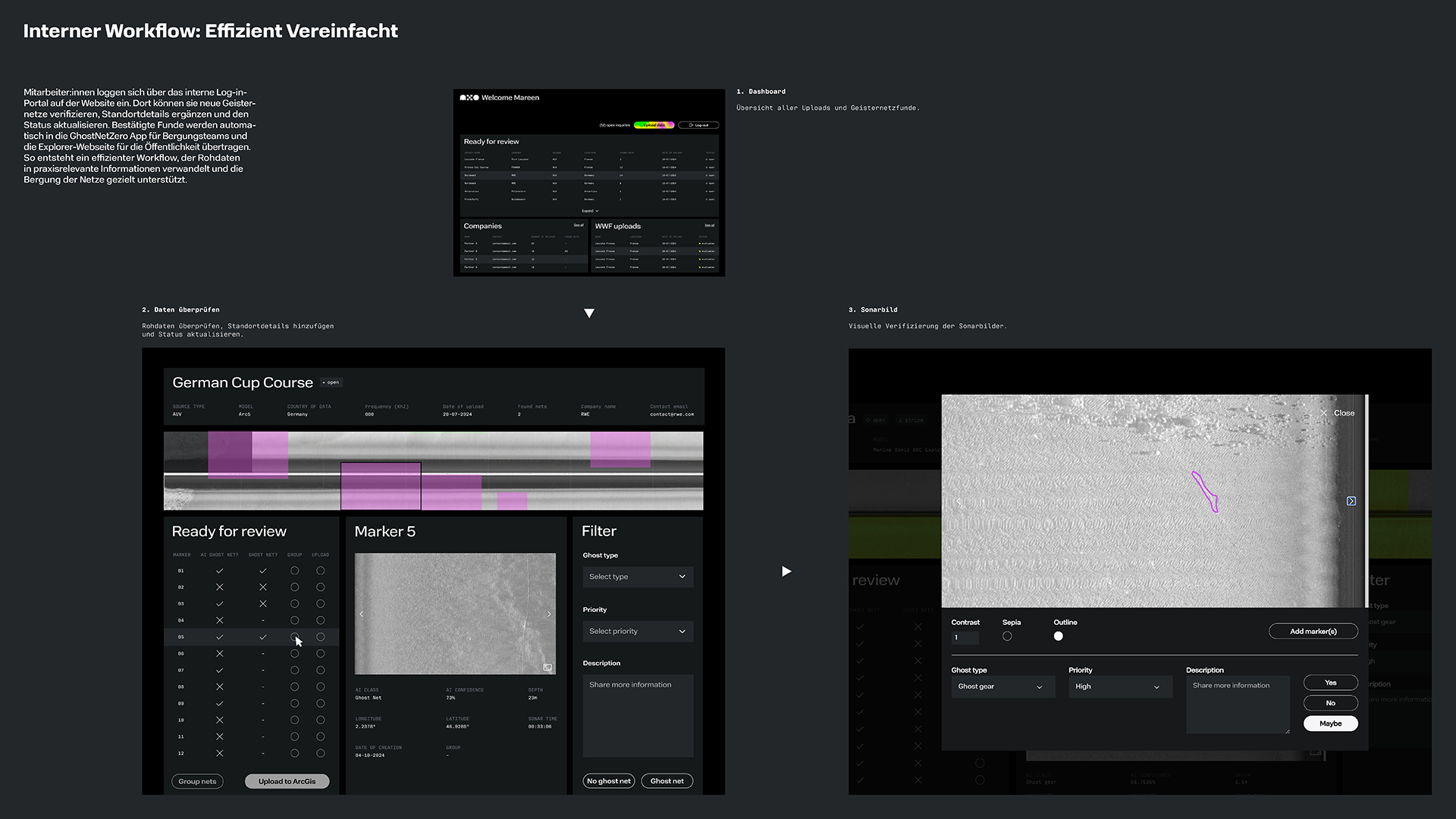Click previous arrow in sonar image popup

click(x=959, y=501)
